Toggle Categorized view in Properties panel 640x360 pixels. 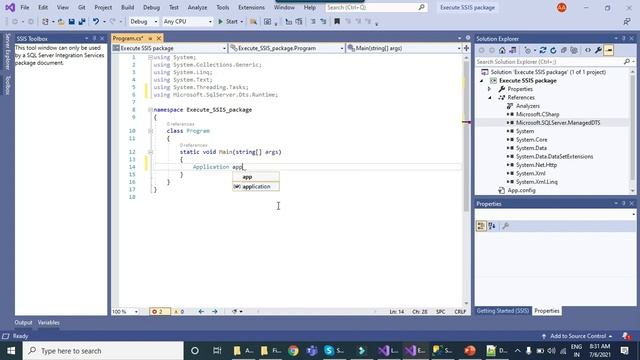481,226
